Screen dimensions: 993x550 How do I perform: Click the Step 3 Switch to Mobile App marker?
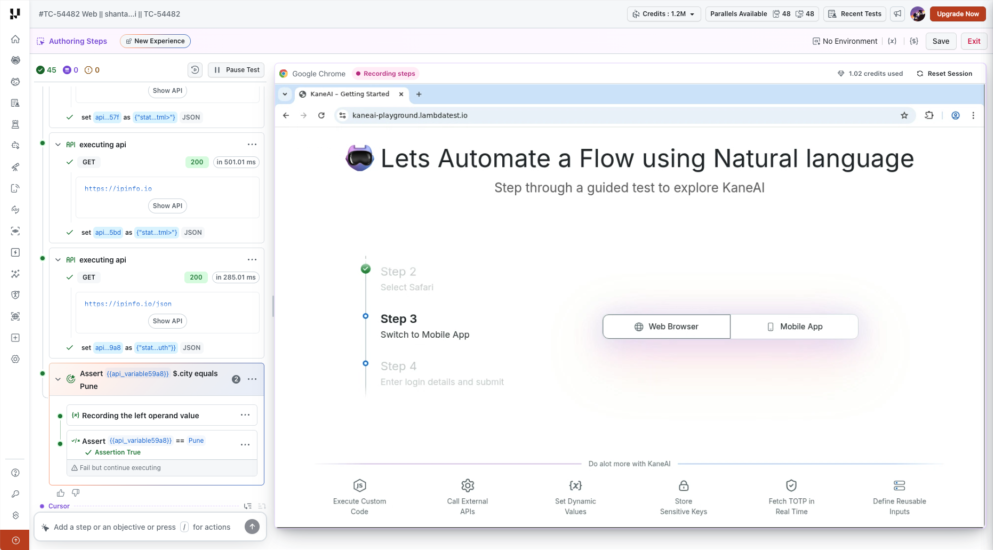365,316
